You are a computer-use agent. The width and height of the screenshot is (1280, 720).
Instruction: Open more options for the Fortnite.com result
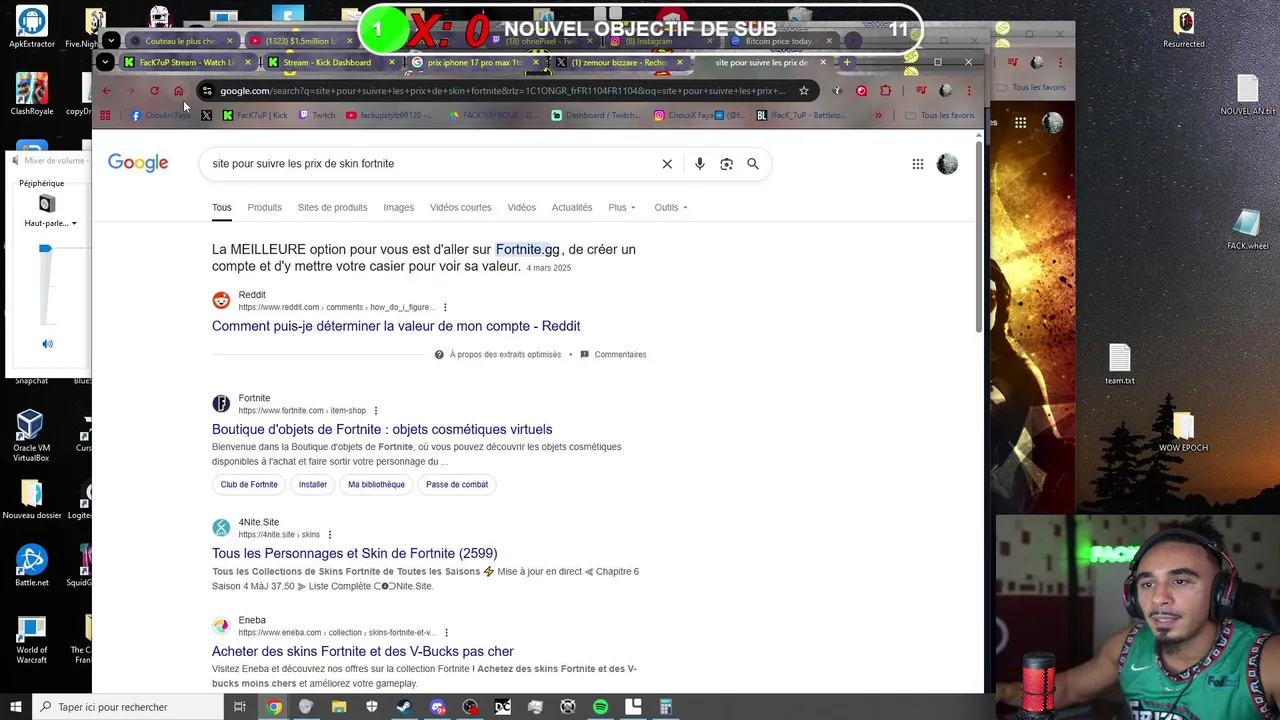[376, 411]
